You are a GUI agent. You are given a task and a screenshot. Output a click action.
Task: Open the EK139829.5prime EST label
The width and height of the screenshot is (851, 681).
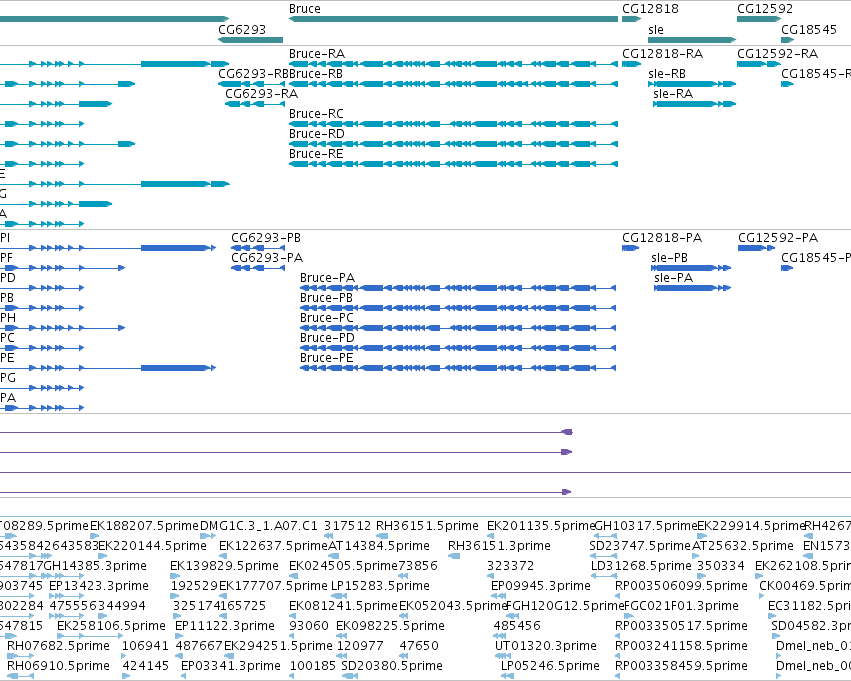tap(224, 566)
